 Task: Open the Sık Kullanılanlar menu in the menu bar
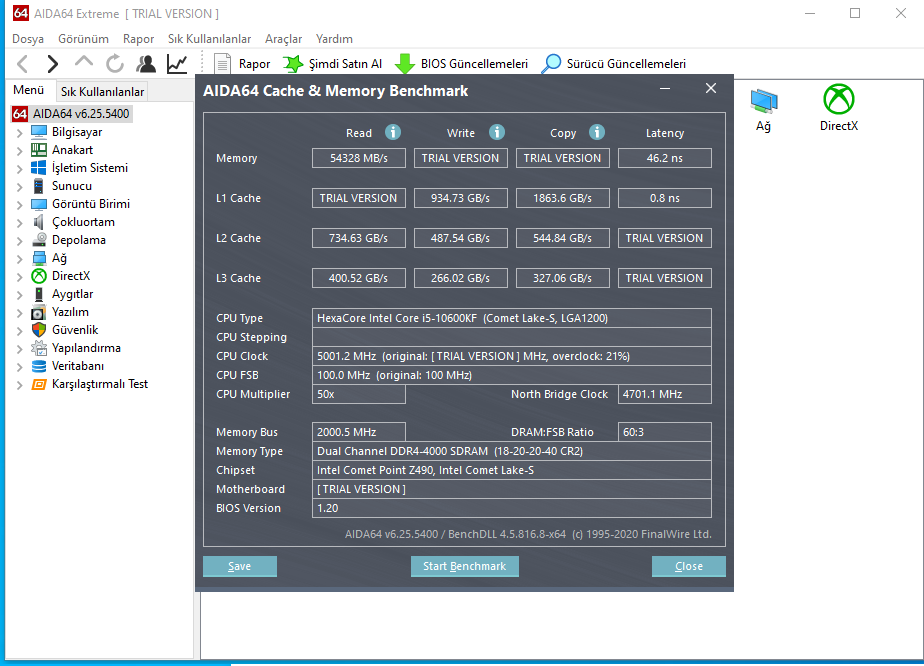coord(209,39)
